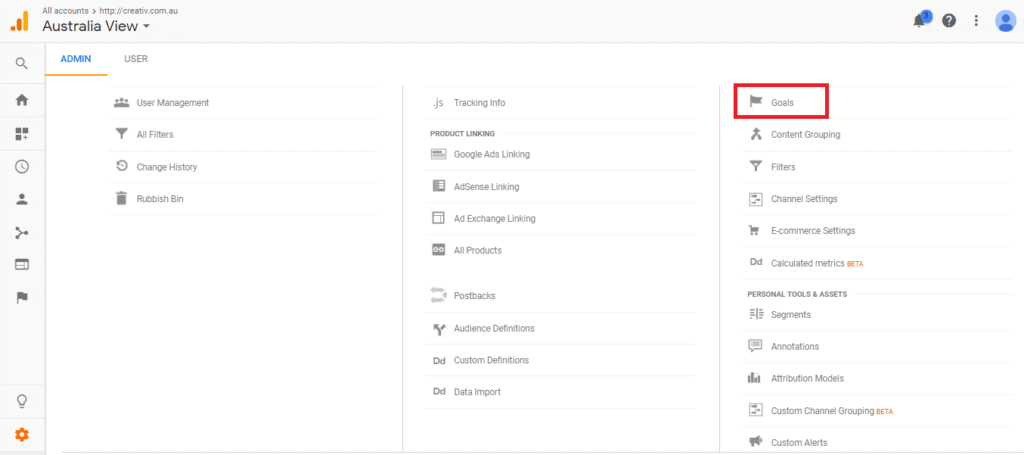Open Customisation dashboards icon in sidebar
Screen dimensions: 1024x455
[x=22, y=134]
